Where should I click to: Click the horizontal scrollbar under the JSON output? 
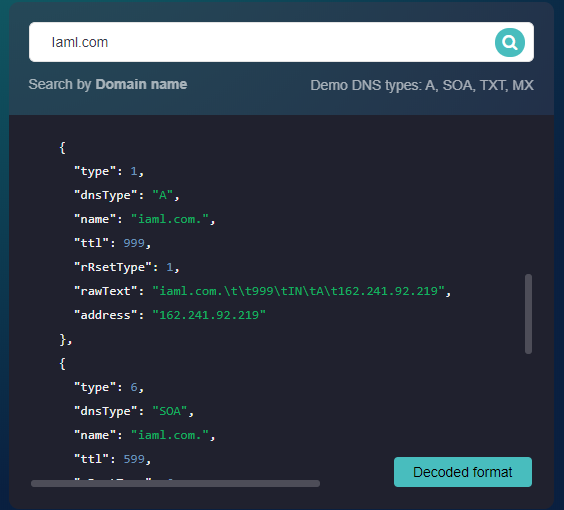tap(175, 483)
